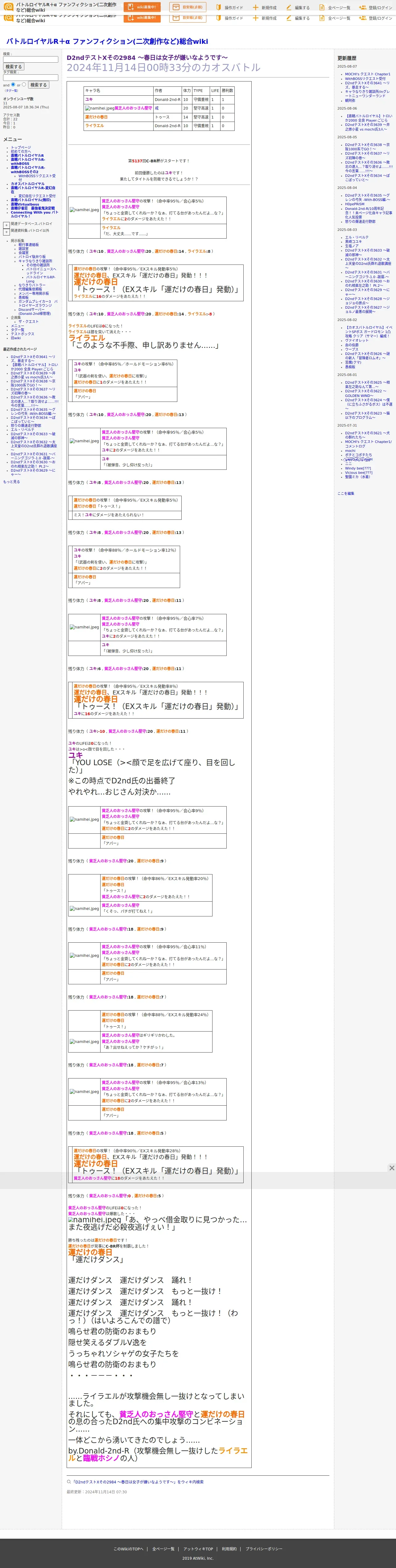Click the 2024年11月14日00時33分のカオスバトル heading

click(164, 68)
